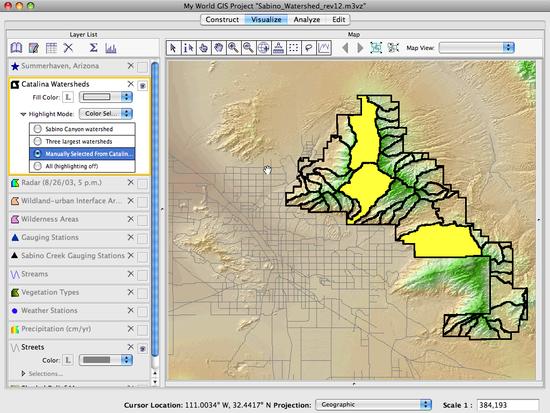Click the rectangular selection tool

pos(294,48)
